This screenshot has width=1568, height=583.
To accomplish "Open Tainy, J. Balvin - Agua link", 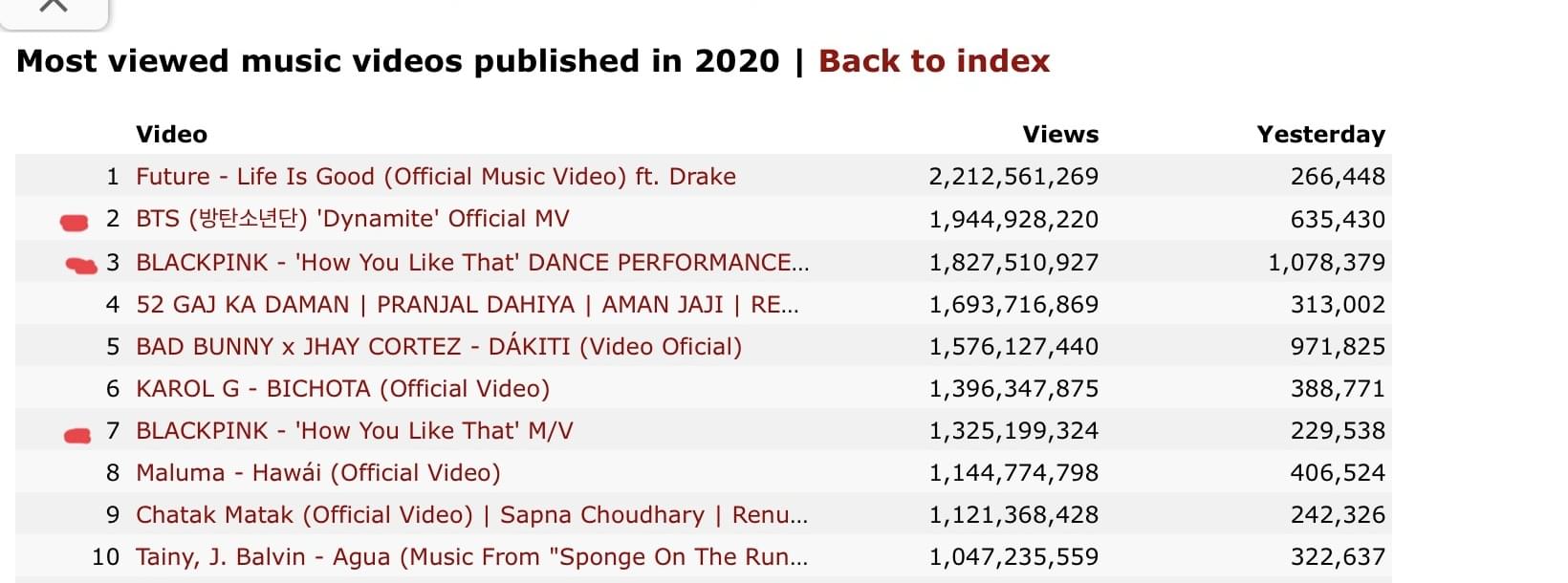I will [472, 557].
